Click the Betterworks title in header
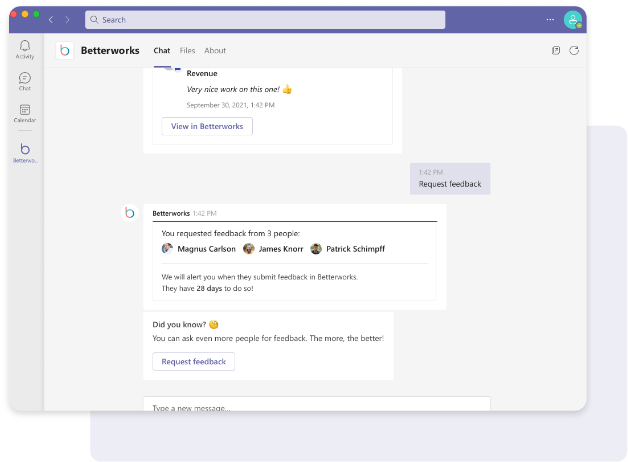628x462 pixels. coord(110,50)
